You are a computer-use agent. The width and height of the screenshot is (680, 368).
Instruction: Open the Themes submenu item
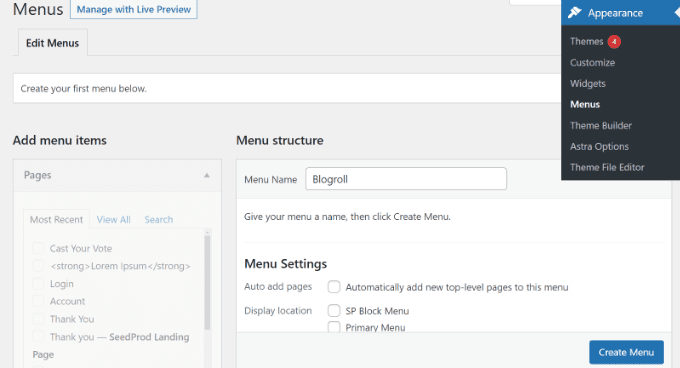coord(586,42)
